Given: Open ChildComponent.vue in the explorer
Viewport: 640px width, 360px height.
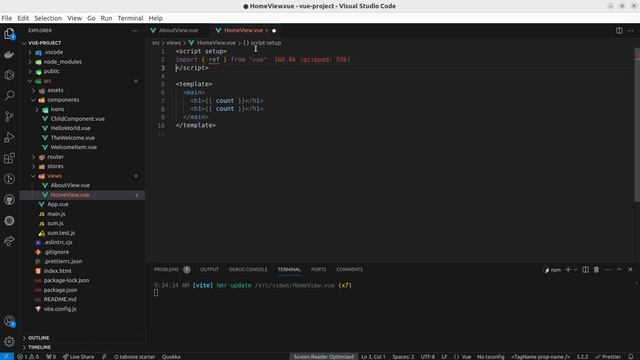Looking at the screenshot, I should tap(78, 119).
